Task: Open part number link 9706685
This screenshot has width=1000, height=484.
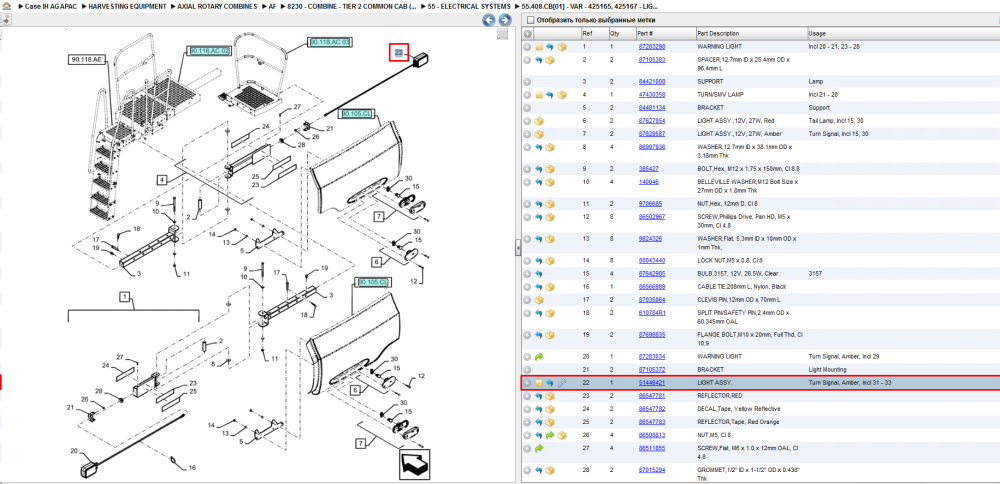Action: pyautogui.click(x=650, y=204)
